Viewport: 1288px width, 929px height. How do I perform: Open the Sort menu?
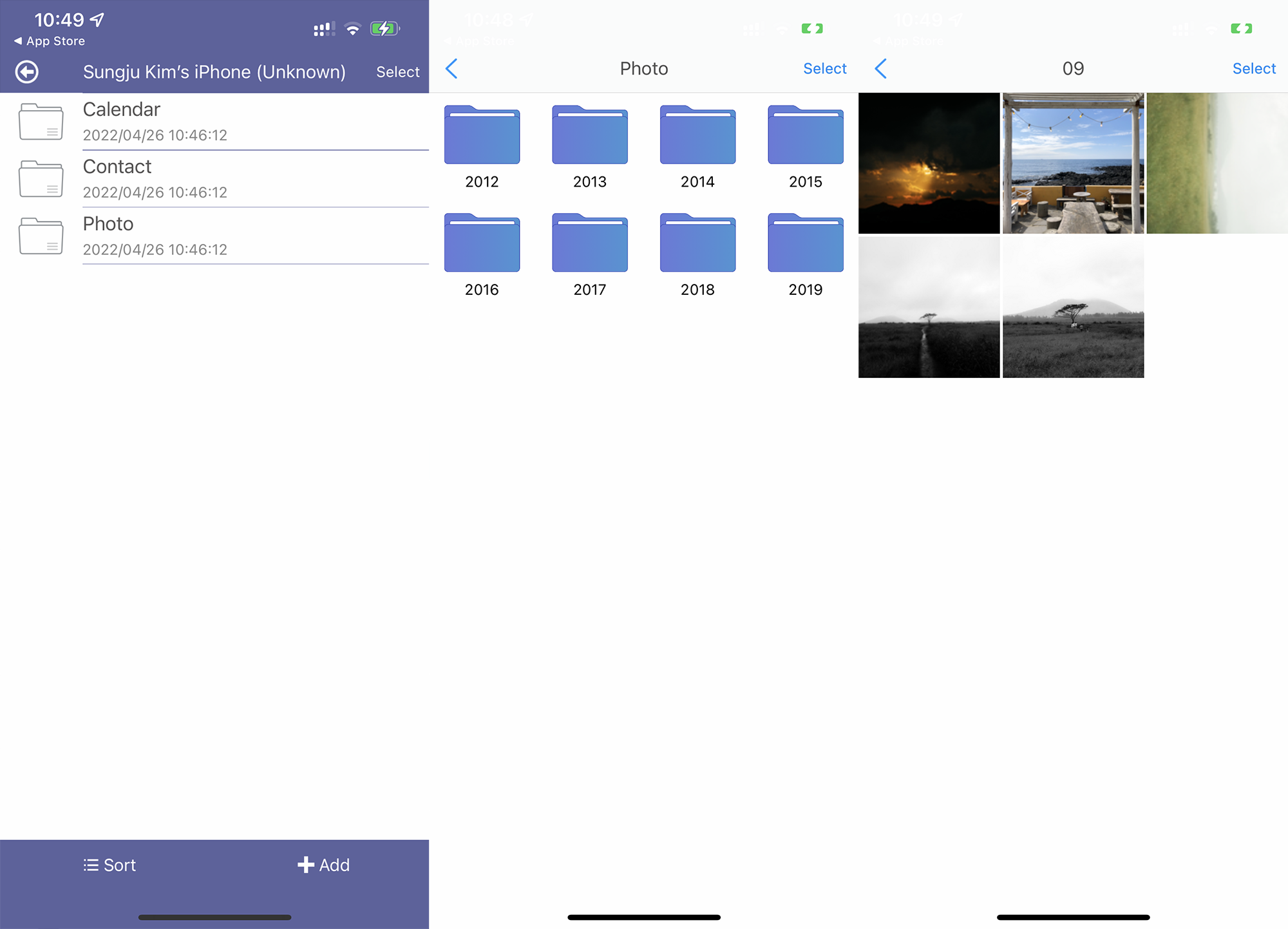point(109,865)
